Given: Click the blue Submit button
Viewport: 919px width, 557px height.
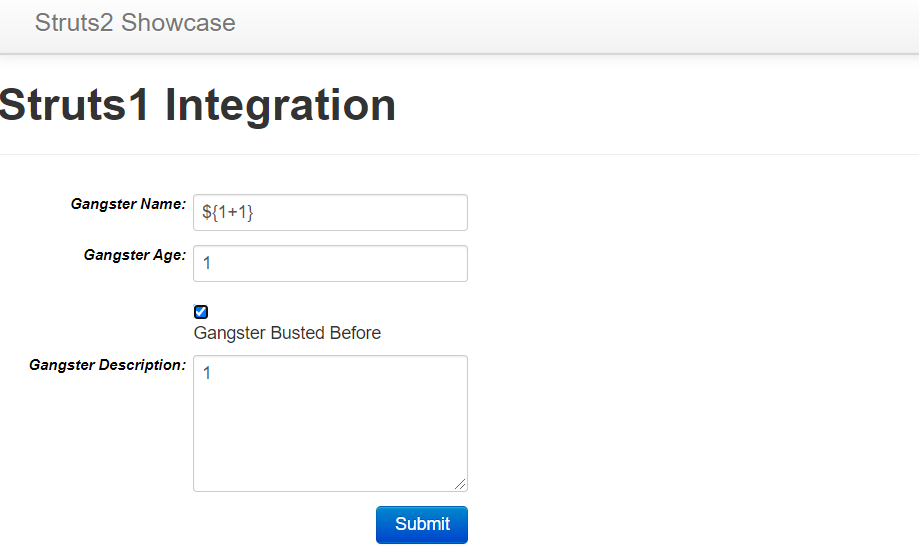Looking at the screenshot, I should pos(422,525).
